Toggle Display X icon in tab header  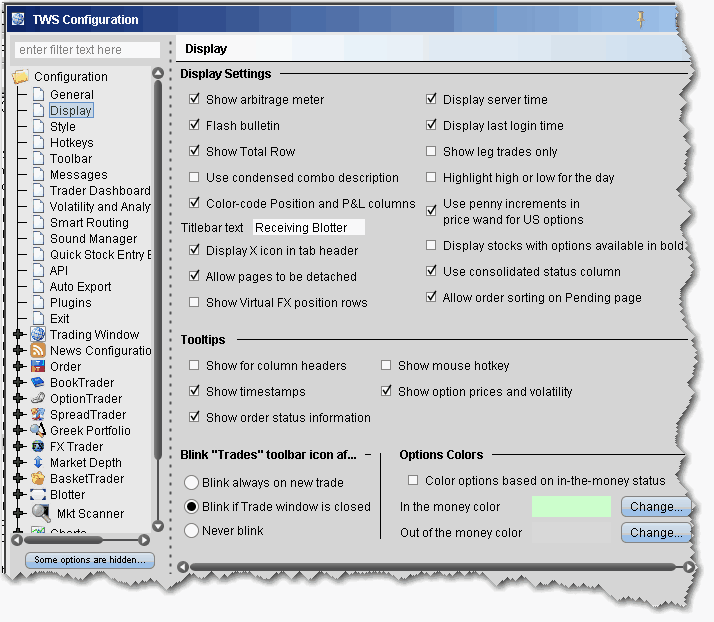(x=194, y=250)
